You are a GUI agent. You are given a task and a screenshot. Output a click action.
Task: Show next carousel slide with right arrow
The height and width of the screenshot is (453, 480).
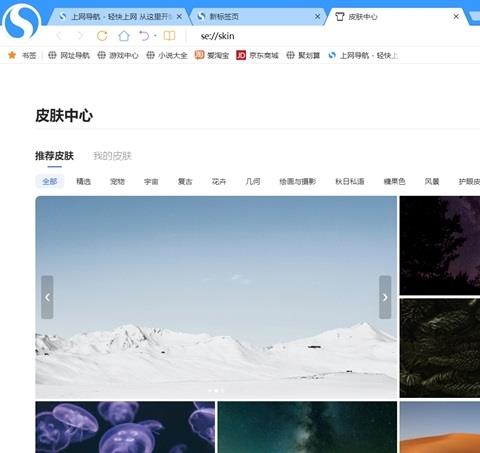click(385, 297)
